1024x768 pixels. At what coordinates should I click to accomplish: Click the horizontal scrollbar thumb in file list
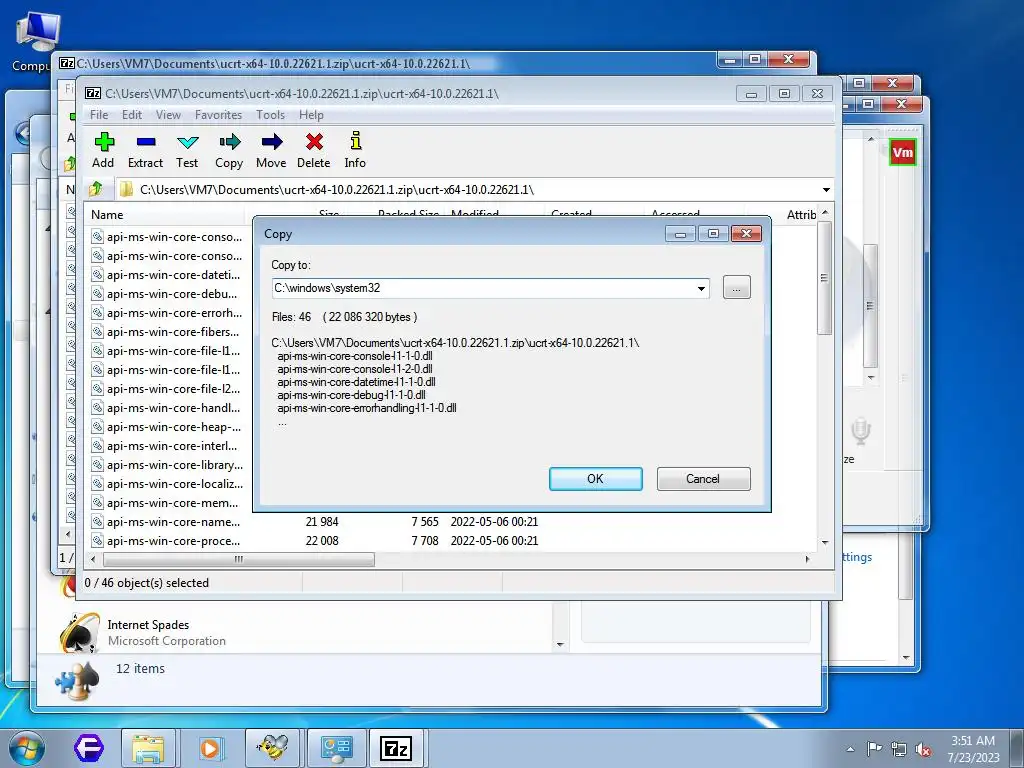238,559
